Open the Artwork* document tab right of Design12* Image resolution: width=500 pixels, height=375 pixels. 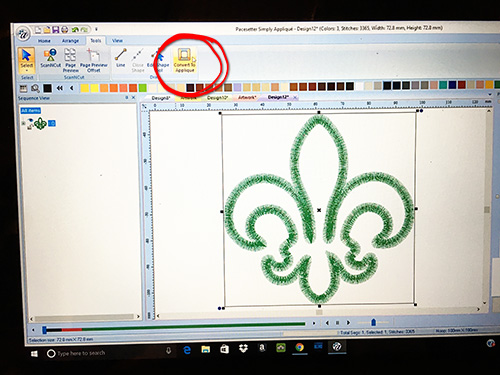point(247,97)
